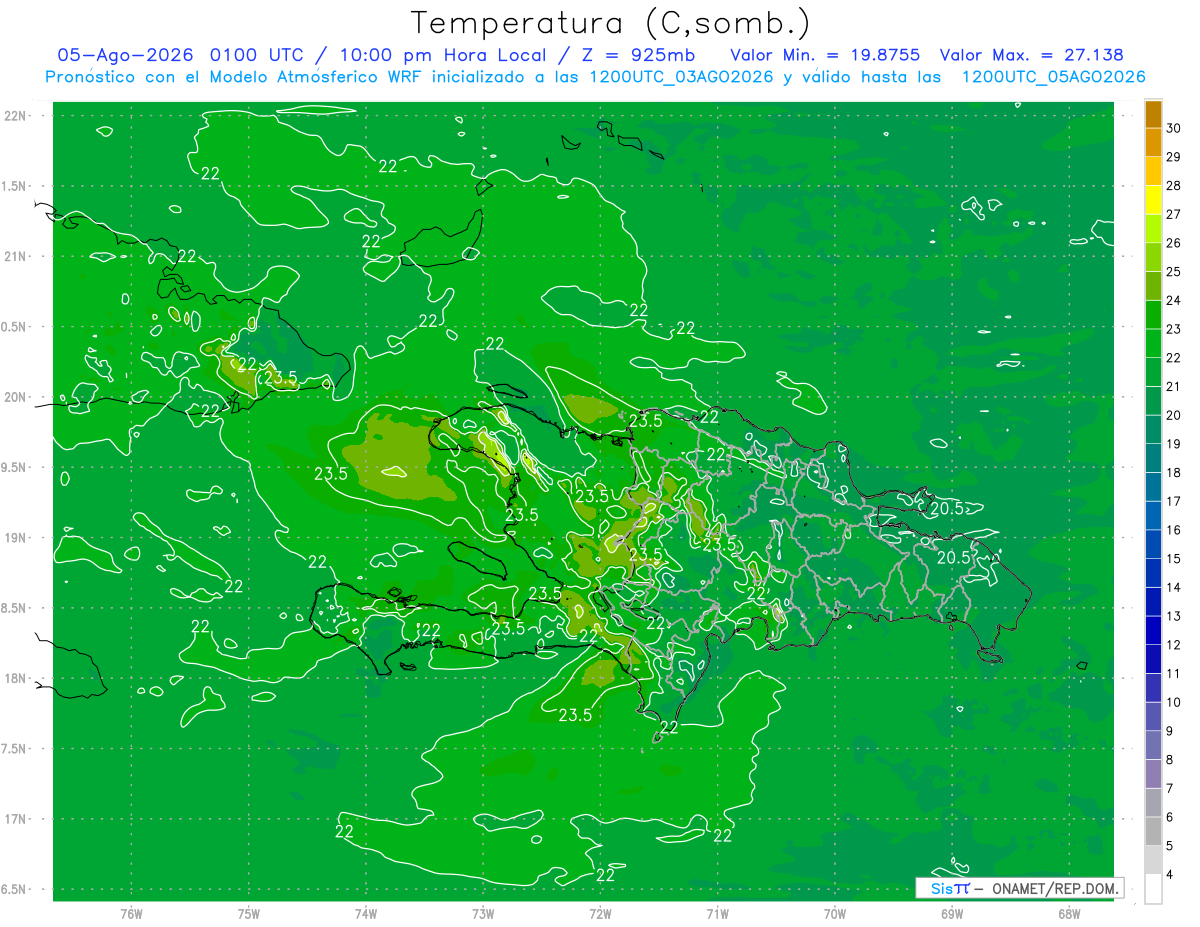Click the '30' label on the color scale
Image resolution: width=1200 pixels, height=927 pixels.
tap(1173, 128)
